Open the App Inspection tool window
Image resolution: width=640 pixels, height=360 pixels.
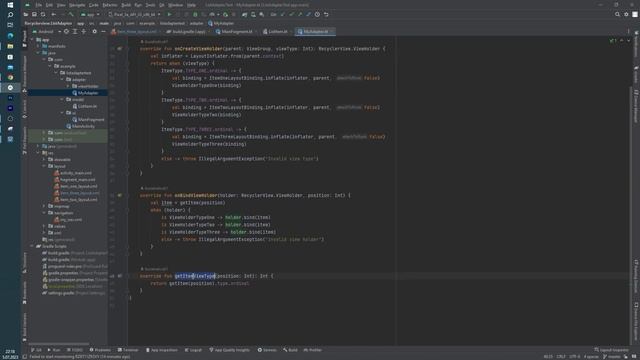[x=162, y=350]
